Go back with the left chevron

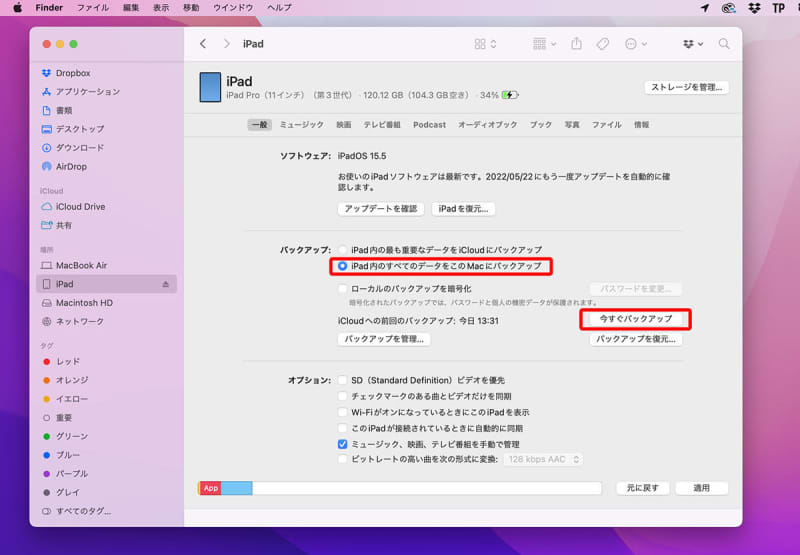[x=203, y=44]
